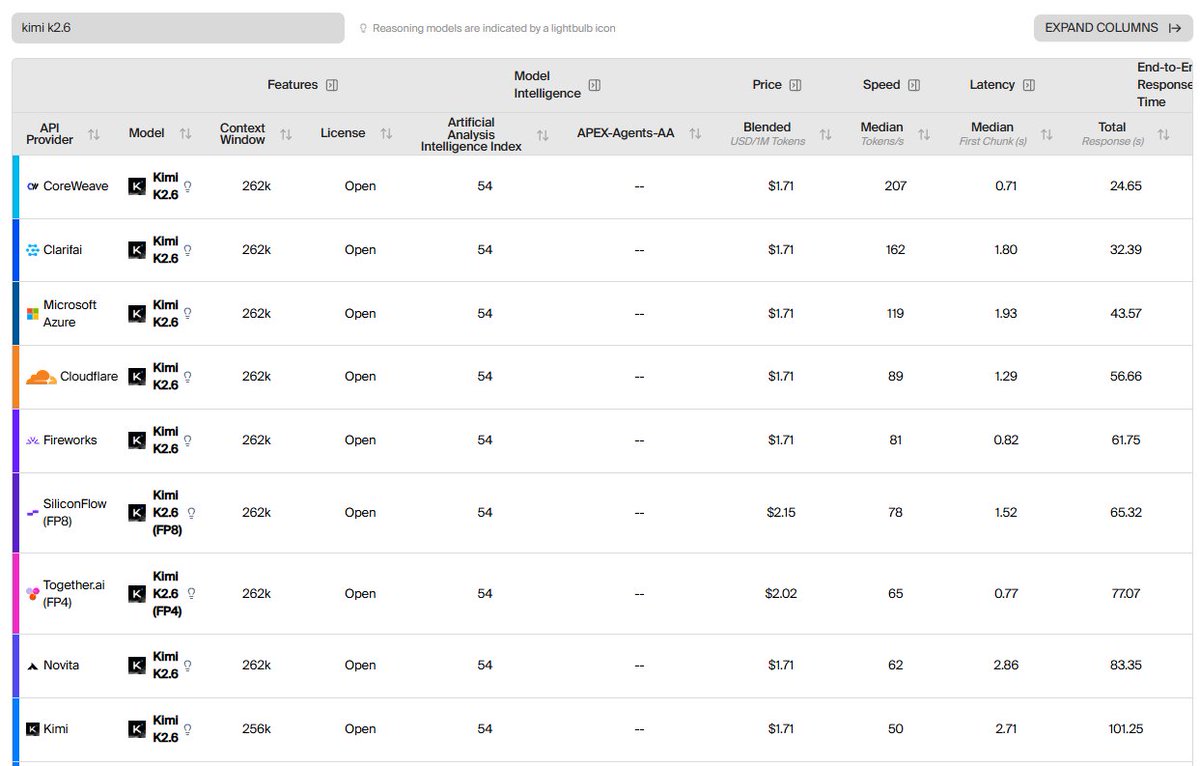Open the CoreWeave provider link
The width and height of the screenshot is (1200, 766).
pos(76,186)
